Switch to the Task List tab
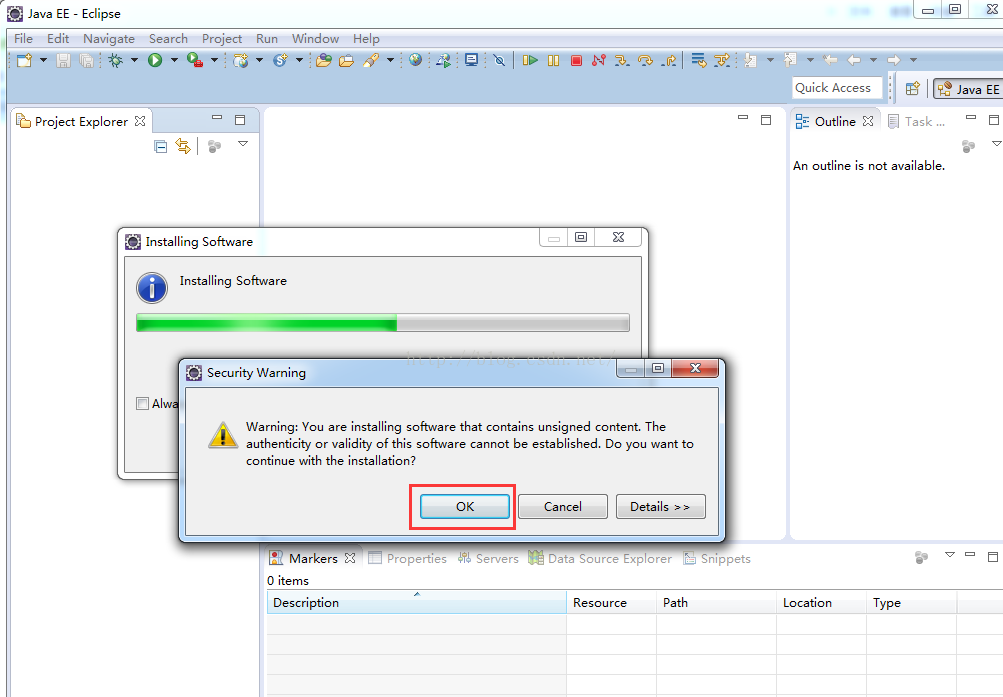1003x697 pixels. [916, 121]
